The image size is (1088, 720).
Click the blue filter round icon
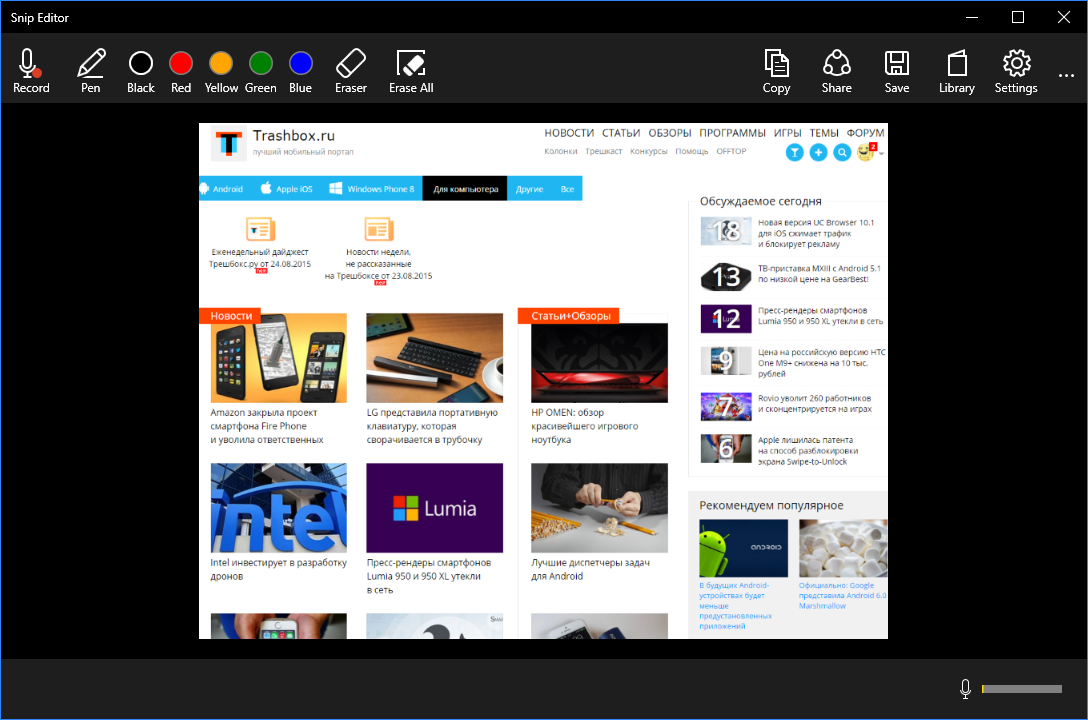click(794, 153)
